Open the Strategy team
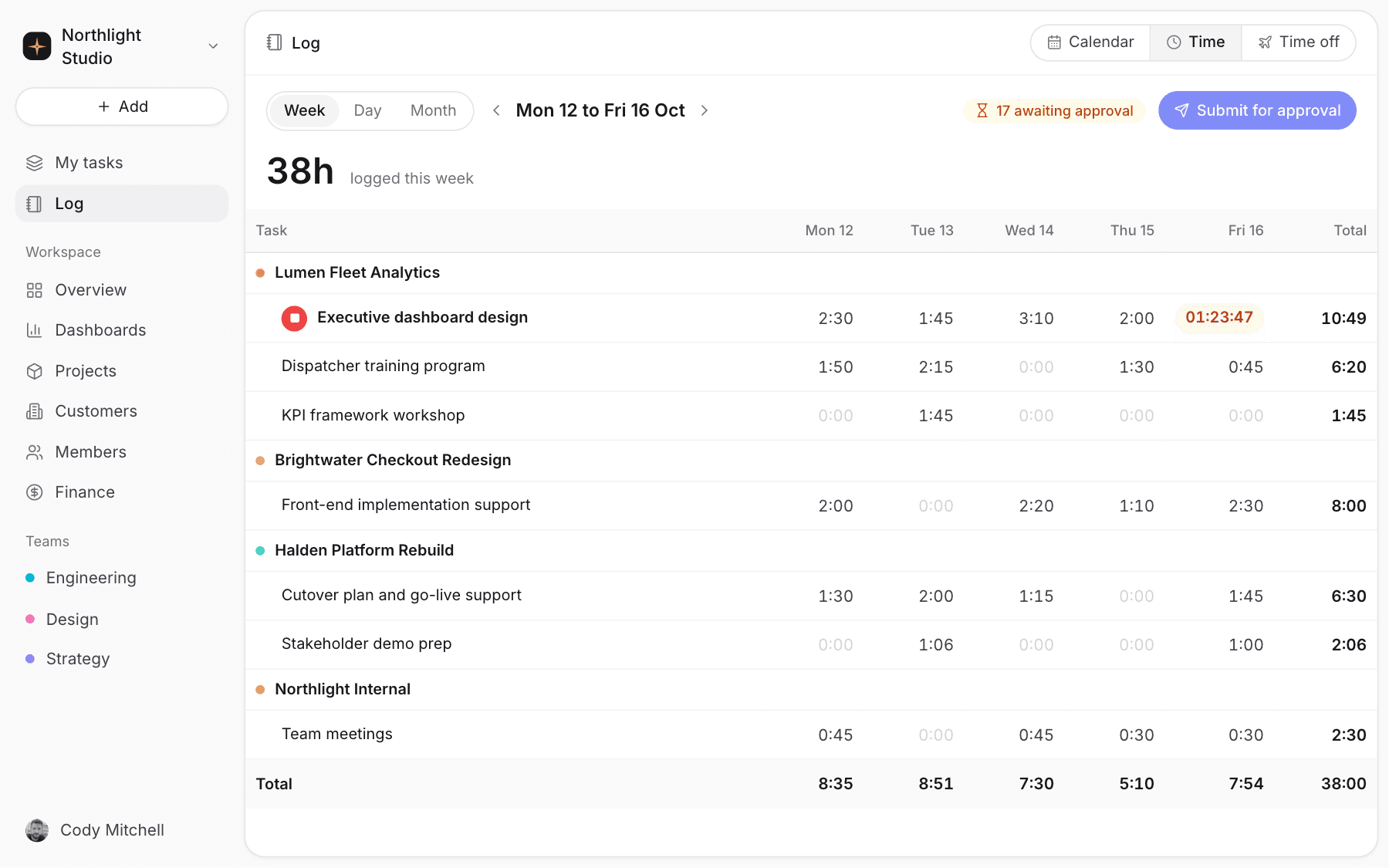The width and height of the screenshot is (1389, 868). coord(122,659)
